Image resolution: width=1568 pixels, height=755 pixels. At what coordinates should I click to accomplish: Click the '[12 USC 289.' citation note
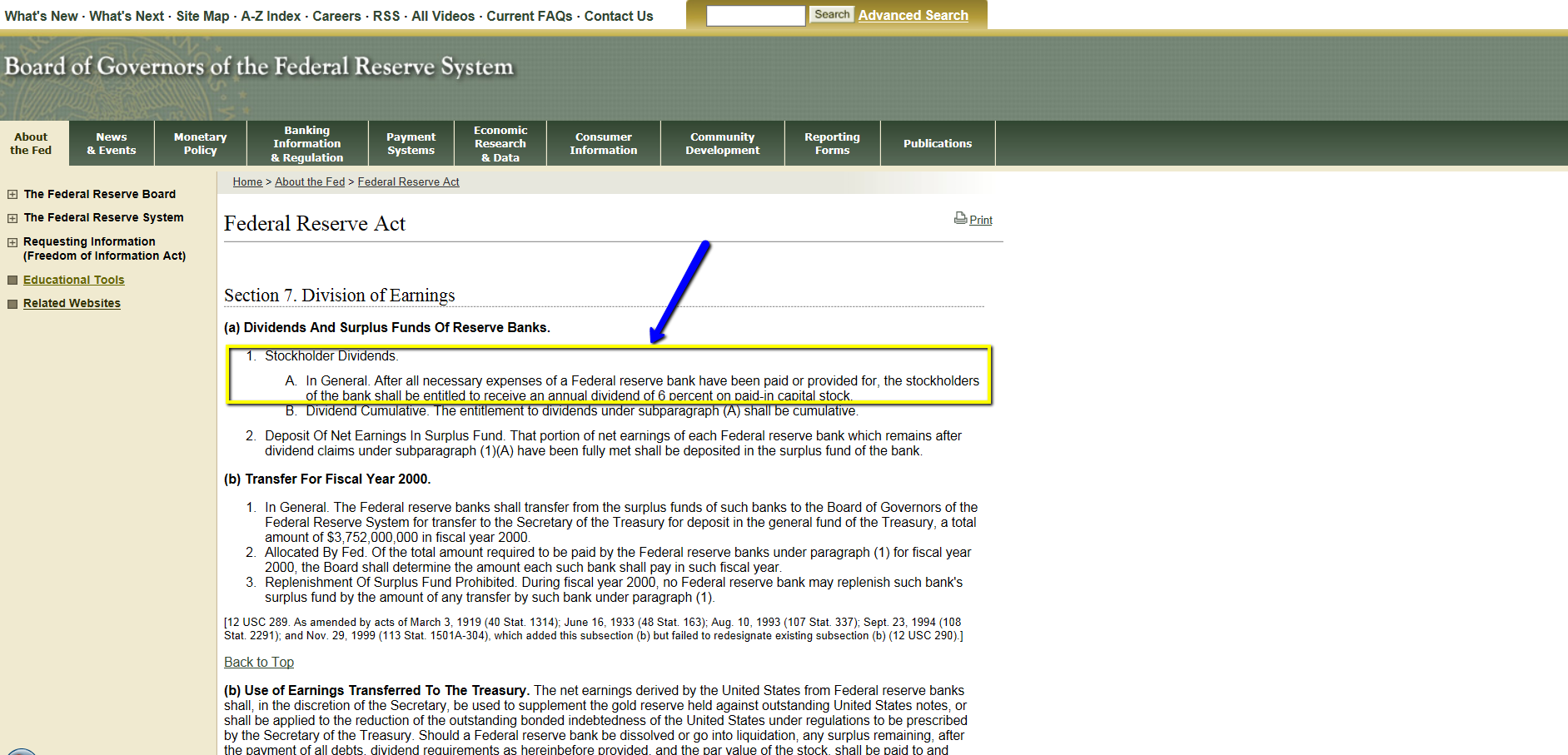click(x=593, y=628)
